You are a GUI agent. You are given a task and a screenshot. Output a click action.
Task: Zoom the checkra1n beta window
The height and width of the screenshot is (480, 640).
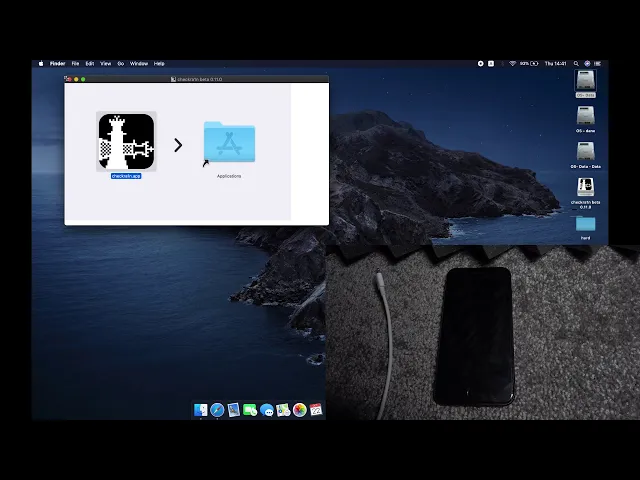pos(83,79)
